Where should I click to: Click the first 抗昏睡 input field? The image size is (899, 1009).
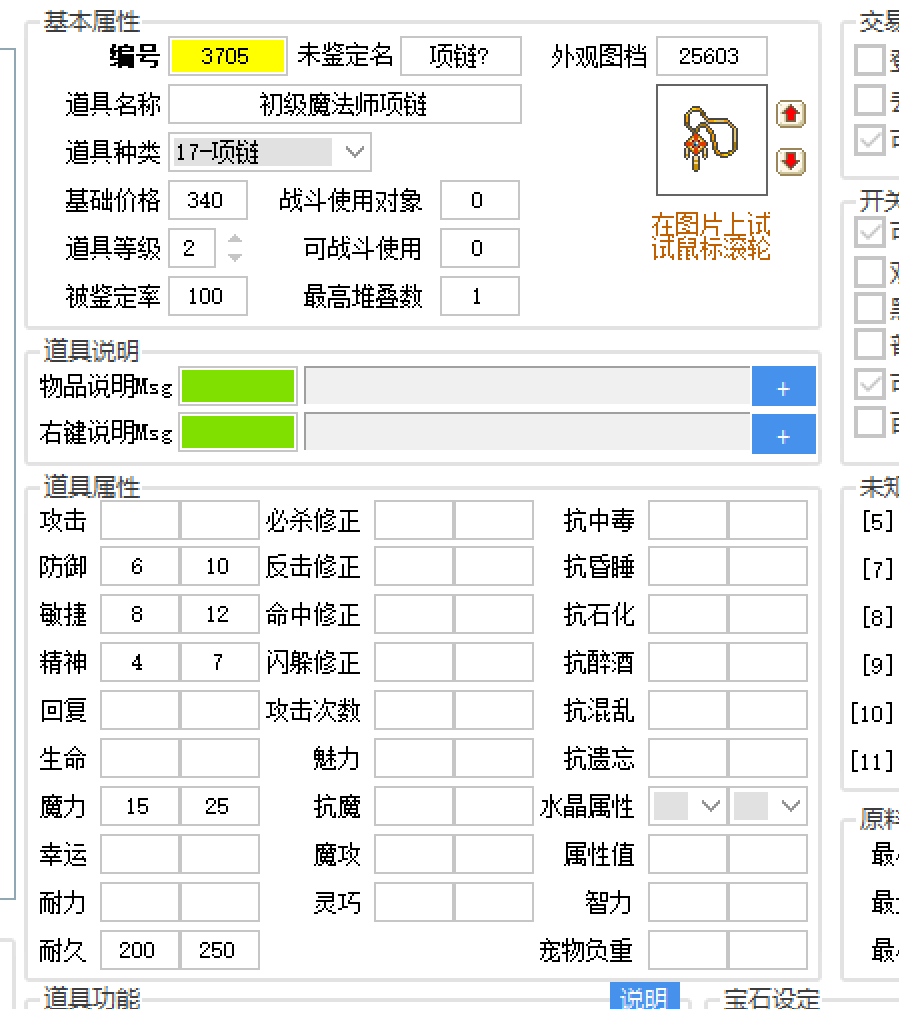(687, 566)
